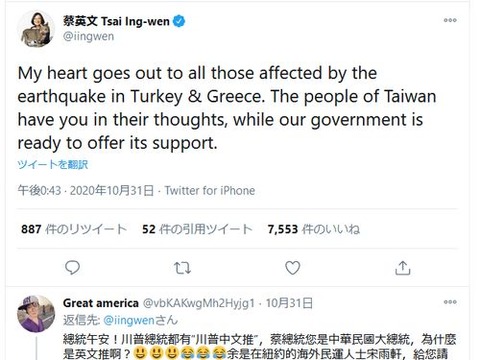The height and width of the screenshot is (360, 480).
Task: Click the reply speech bubble icon
Action: pyautogui.click(x=72, y=268)
